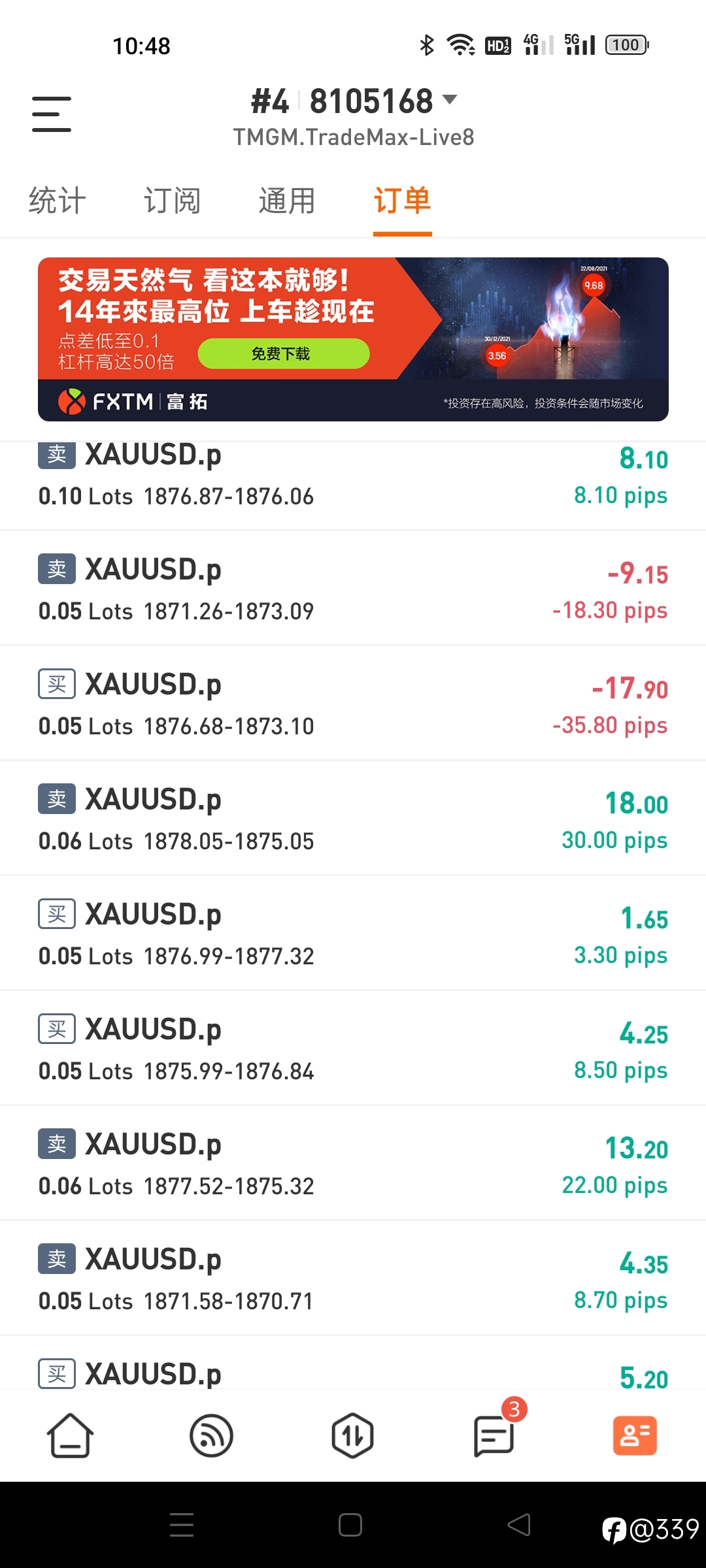Screen dimensions: 706x1568
Task: Open the signal feed icon in bottom bar
Action: click(x=211, y=1435)
